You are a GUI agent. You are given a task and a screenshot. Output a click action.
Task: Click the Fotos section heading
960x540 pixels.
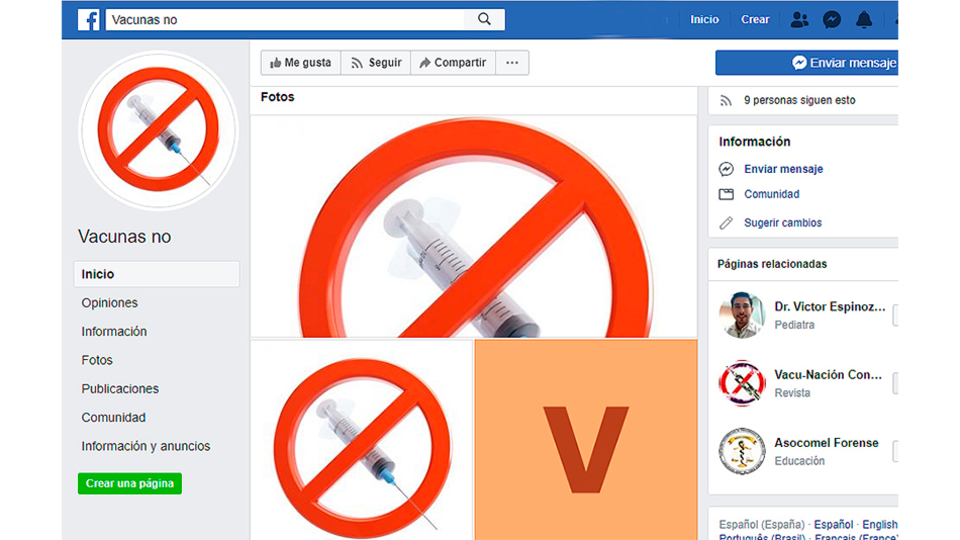coord(277,97)
